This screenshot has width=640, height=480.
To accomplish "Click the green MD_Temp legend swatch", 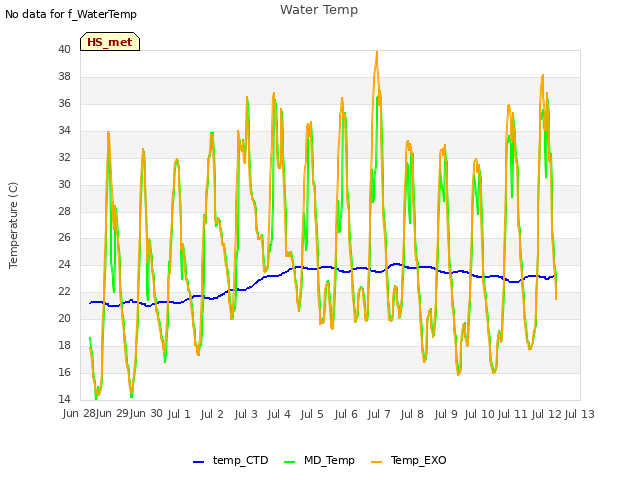I will 289,462.
